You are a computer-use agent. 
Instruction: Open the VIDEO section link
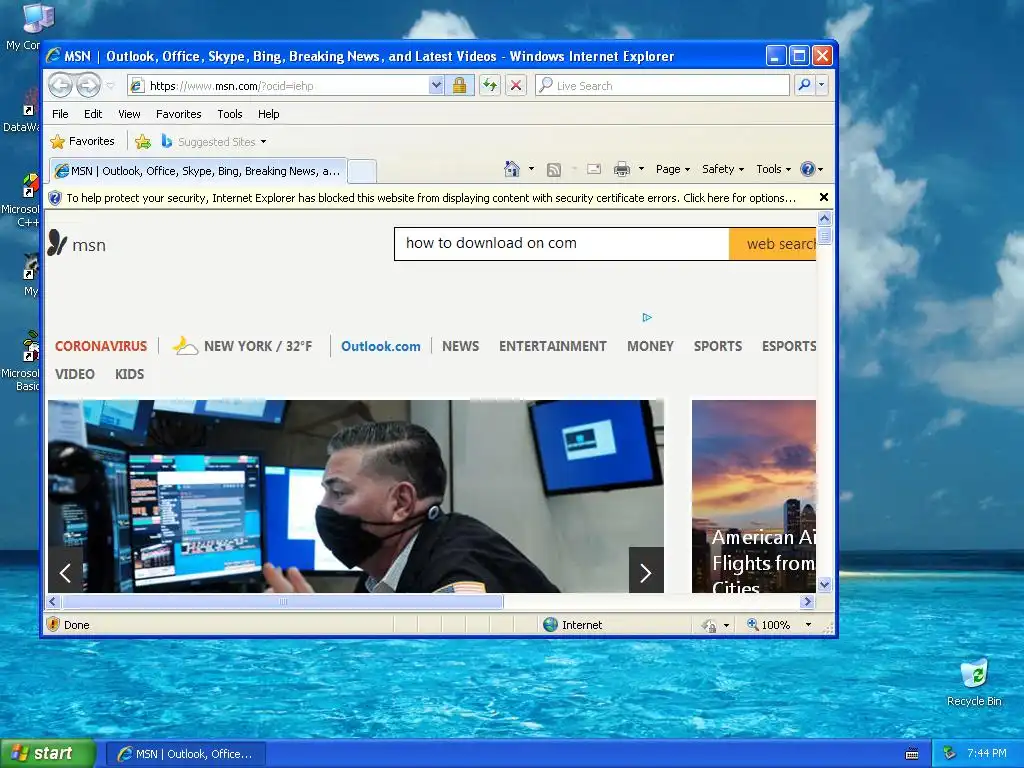tap(74, 374)
